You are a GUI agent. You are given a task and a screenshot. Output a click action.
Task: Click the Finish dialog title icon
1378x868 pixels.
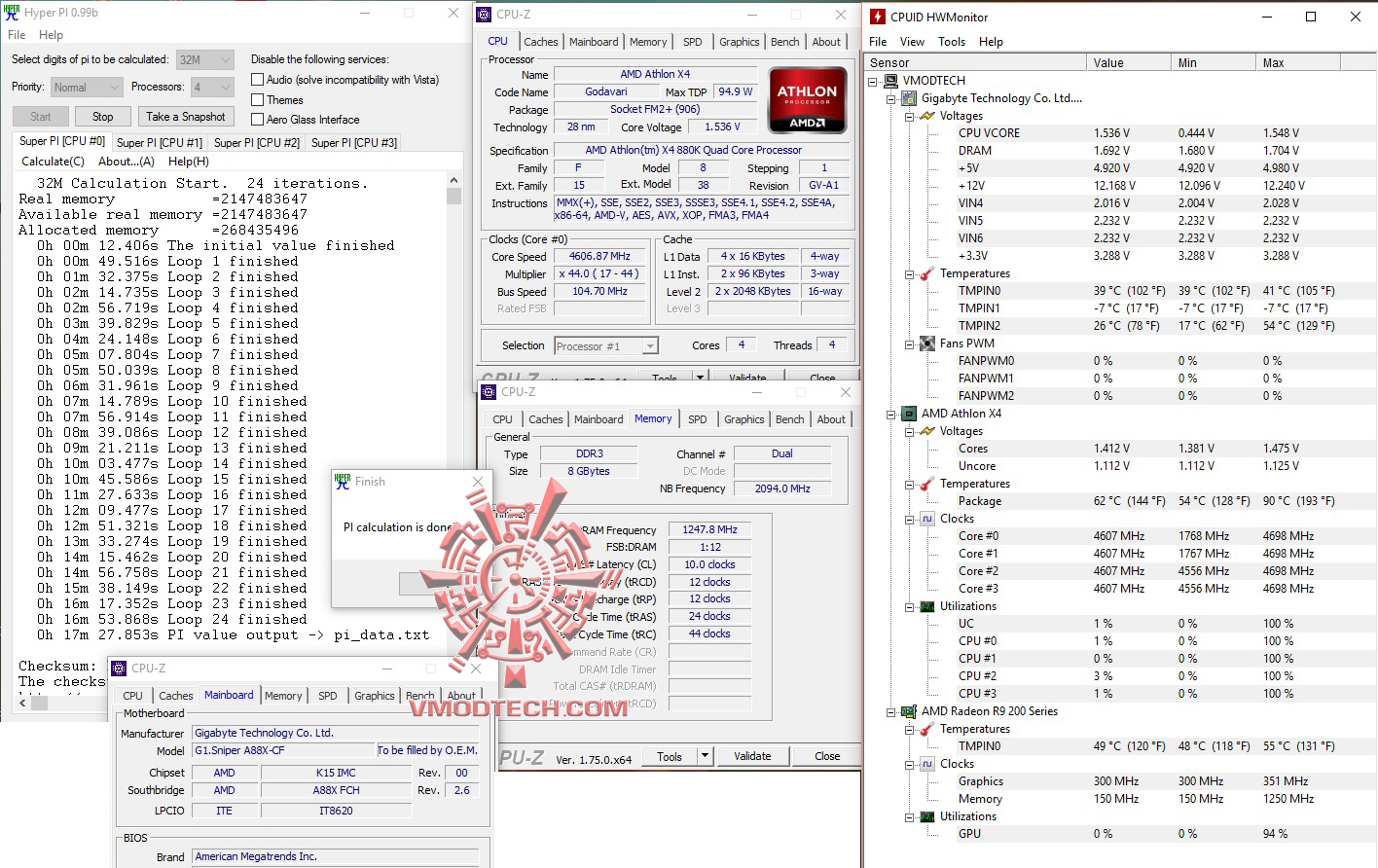(343, 482)
